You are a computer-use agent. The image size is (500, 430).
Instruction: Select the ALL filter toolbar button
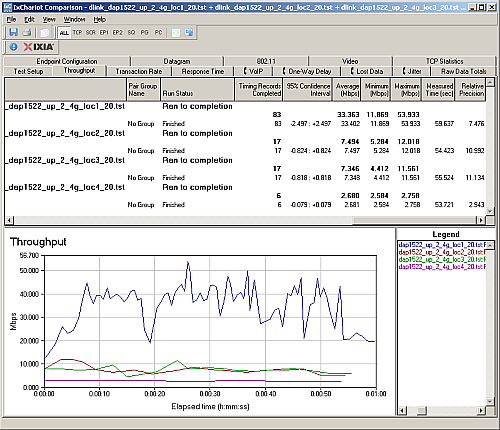tap(64, 32)
